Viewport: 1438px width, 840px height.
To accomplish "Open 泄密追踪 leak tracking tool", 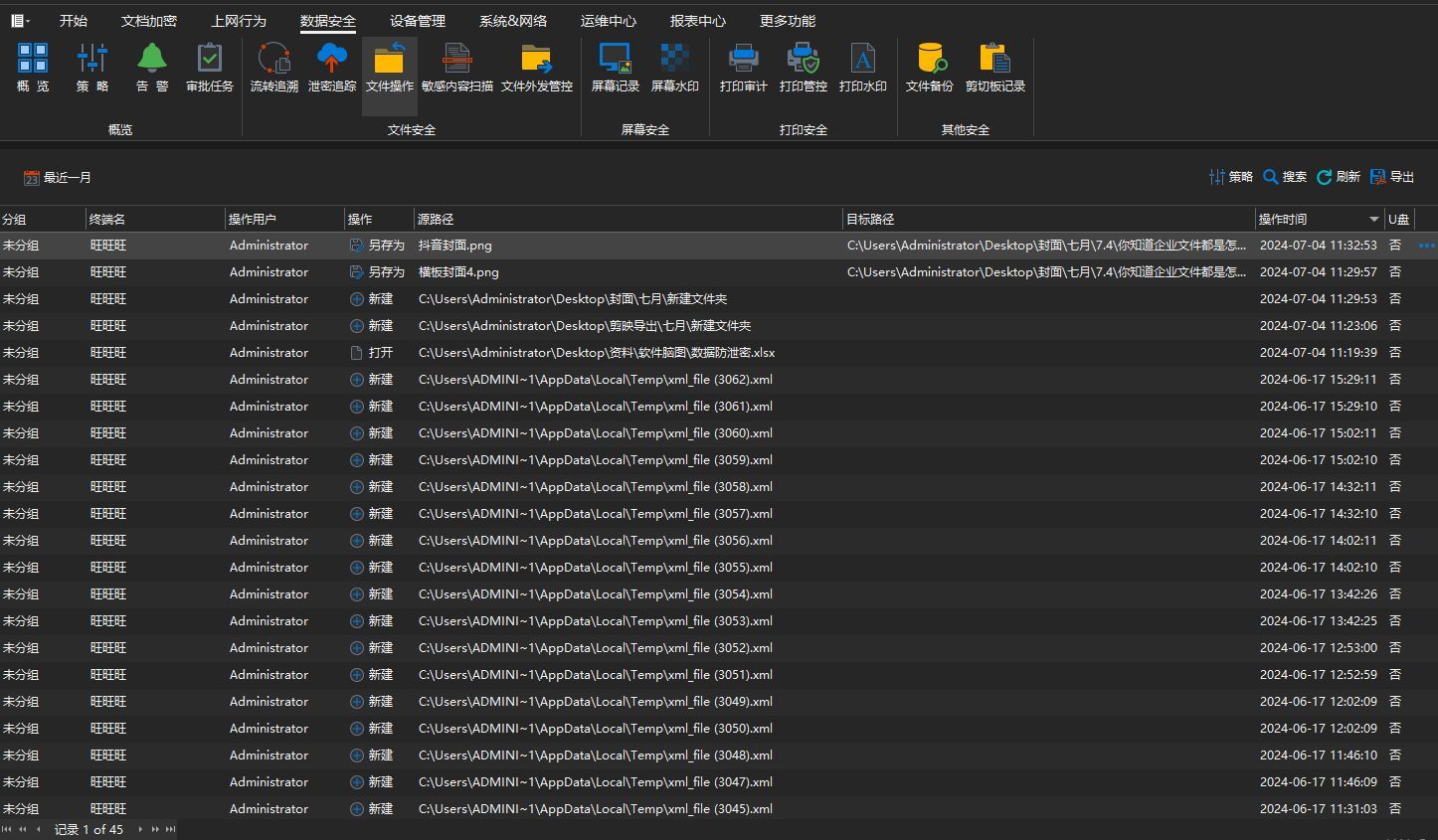I will coord(332,68).
